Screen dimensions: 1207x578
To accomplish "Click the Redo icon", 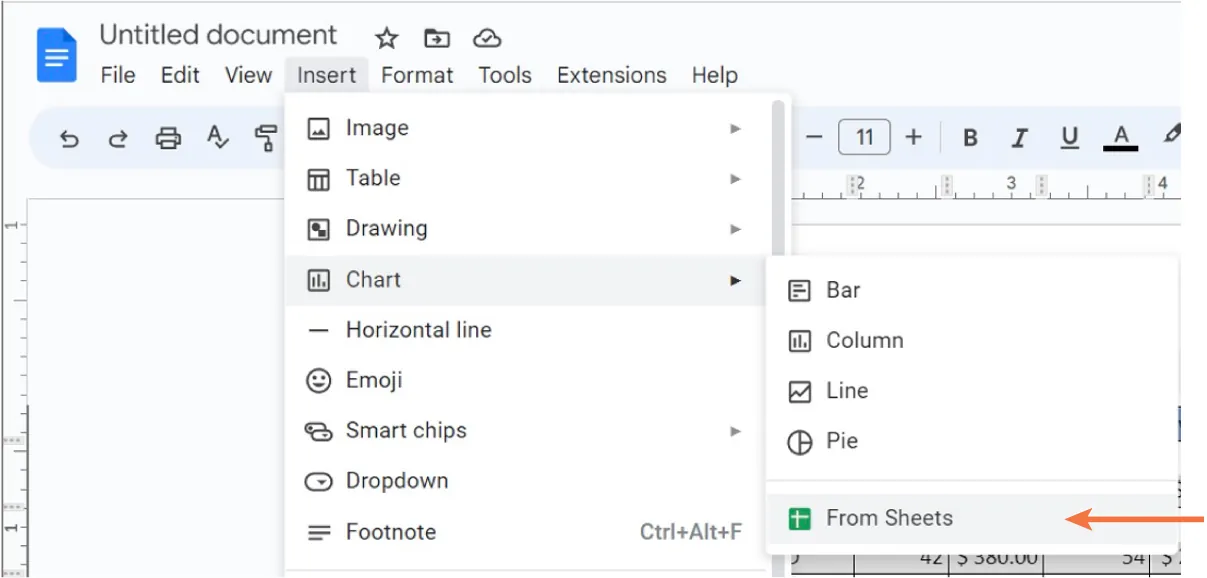I will click(118, 138).
